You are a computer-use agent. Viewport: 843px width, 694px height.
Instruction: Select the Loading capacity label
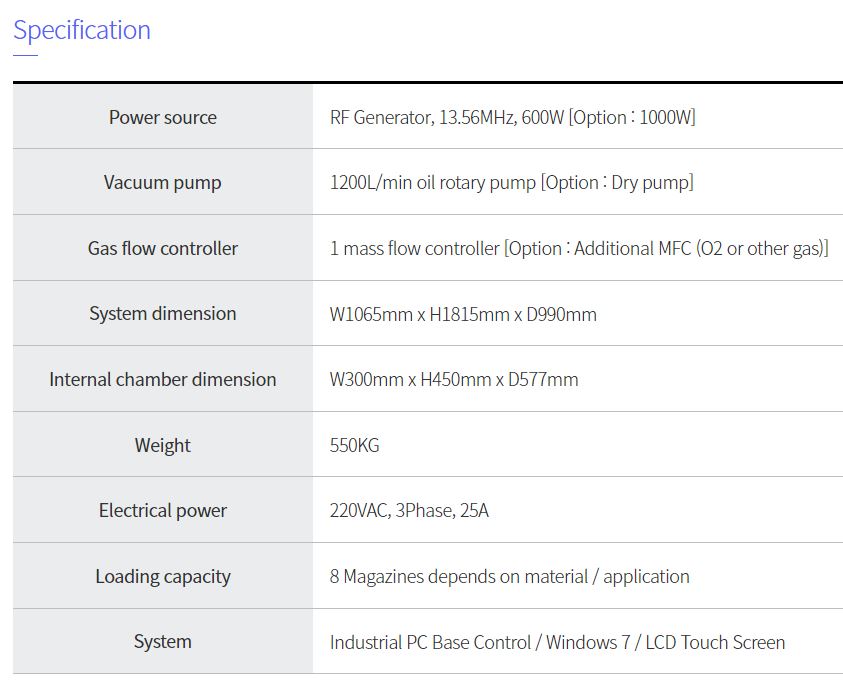pos(162,576)
